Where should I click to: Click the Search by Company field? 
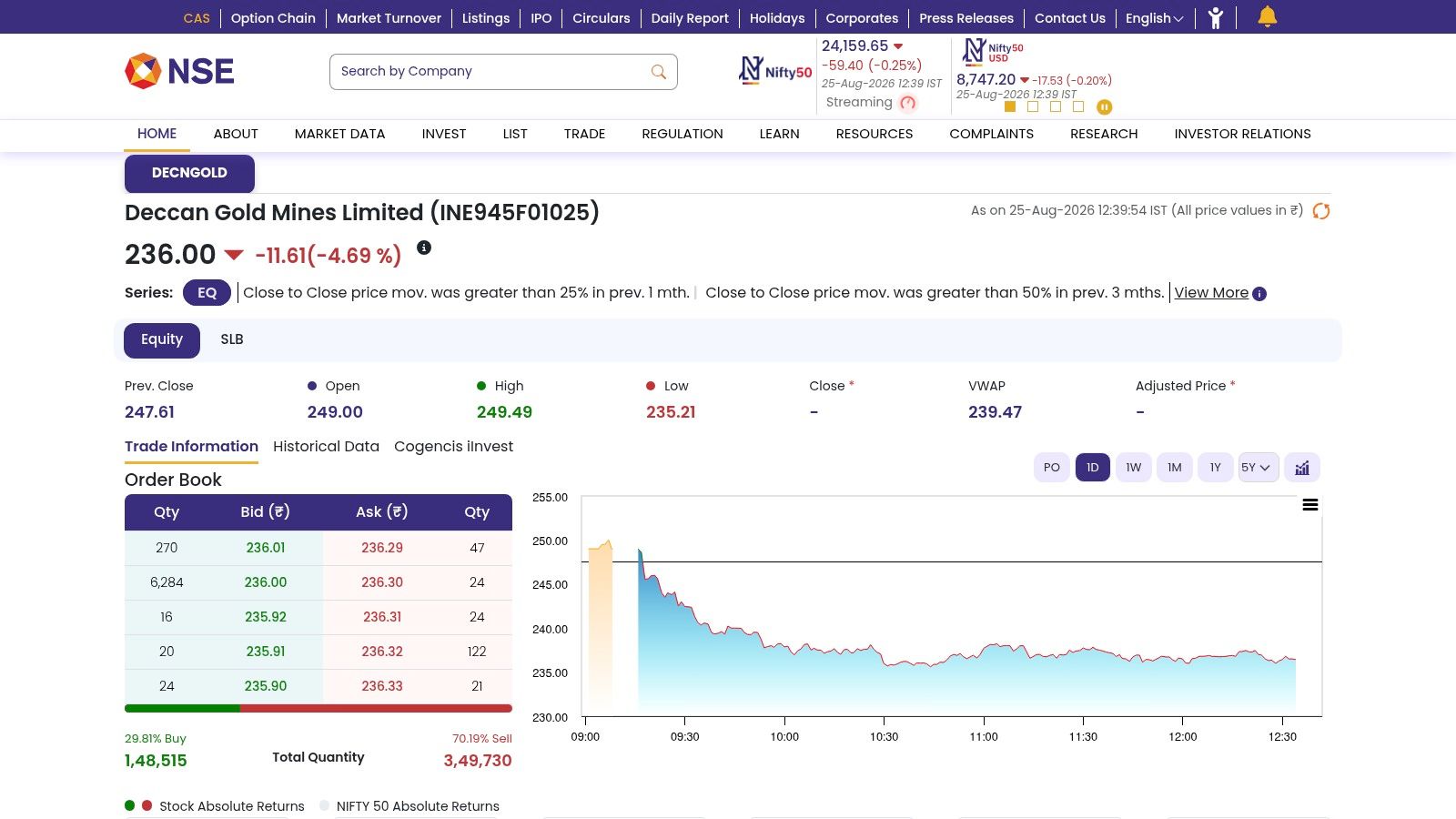(x=503, y=72)
